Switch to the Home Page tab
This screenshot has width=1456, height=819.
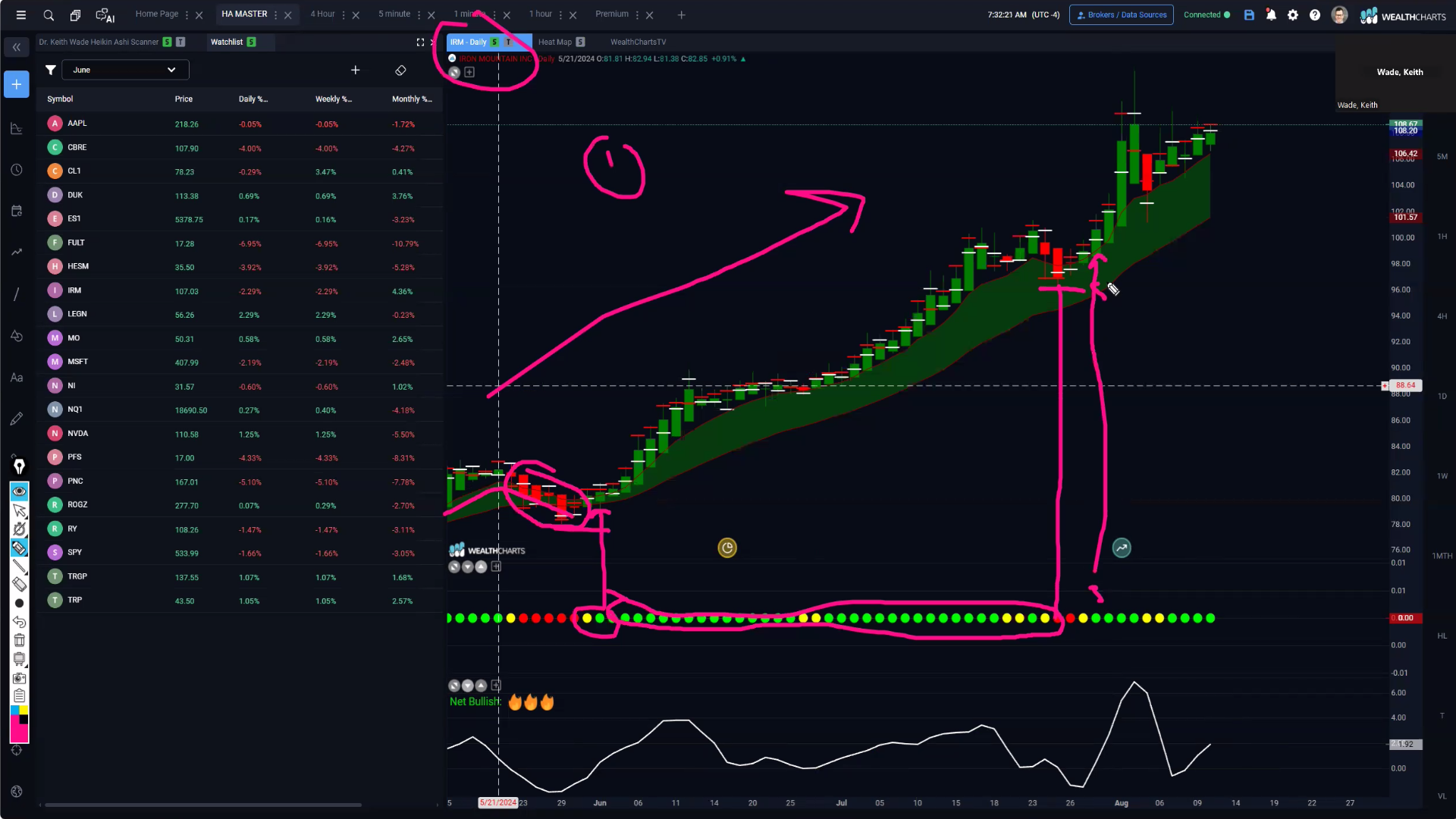(x=156, y=14)
